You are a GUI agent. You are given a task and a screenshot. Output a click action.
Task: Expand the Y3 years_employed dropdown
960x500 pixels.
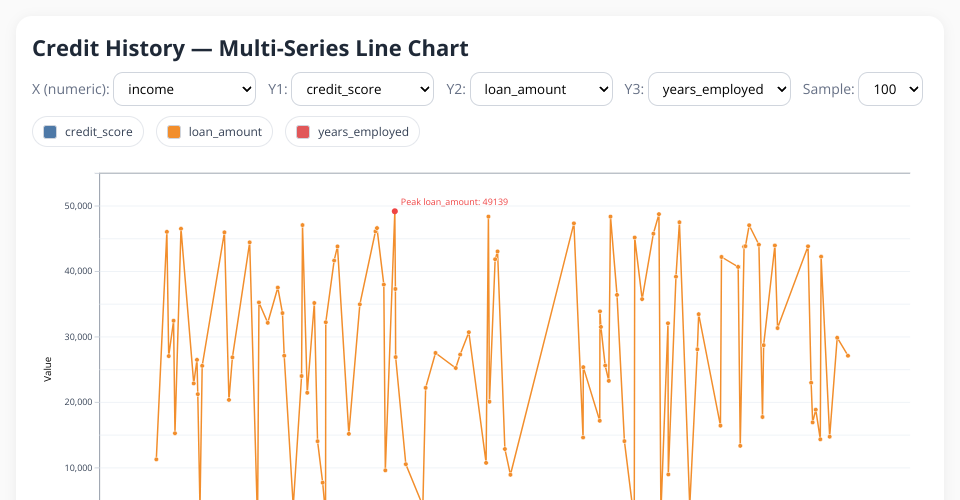click(719, 89)
